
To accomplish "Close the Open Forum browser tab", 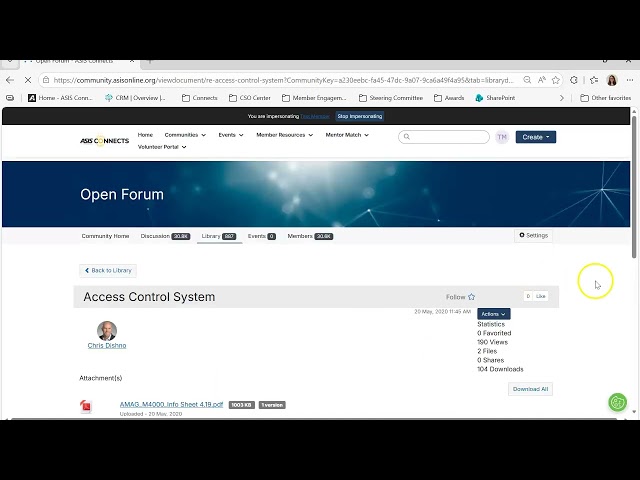I will pyautogui.click(x=132, y=61).
